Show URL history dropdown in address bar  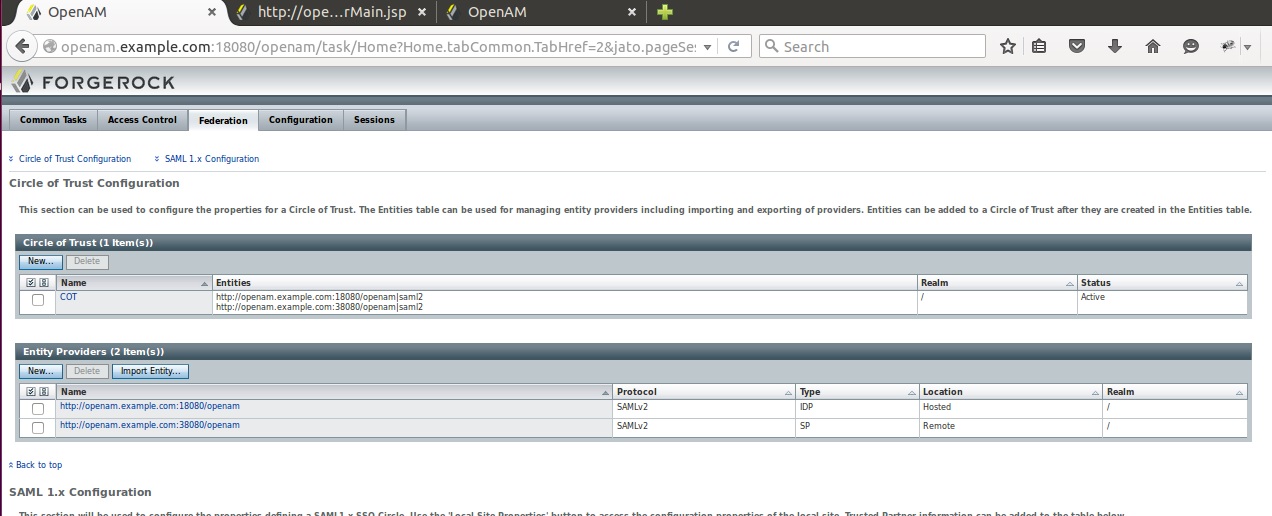click(708, 47)
